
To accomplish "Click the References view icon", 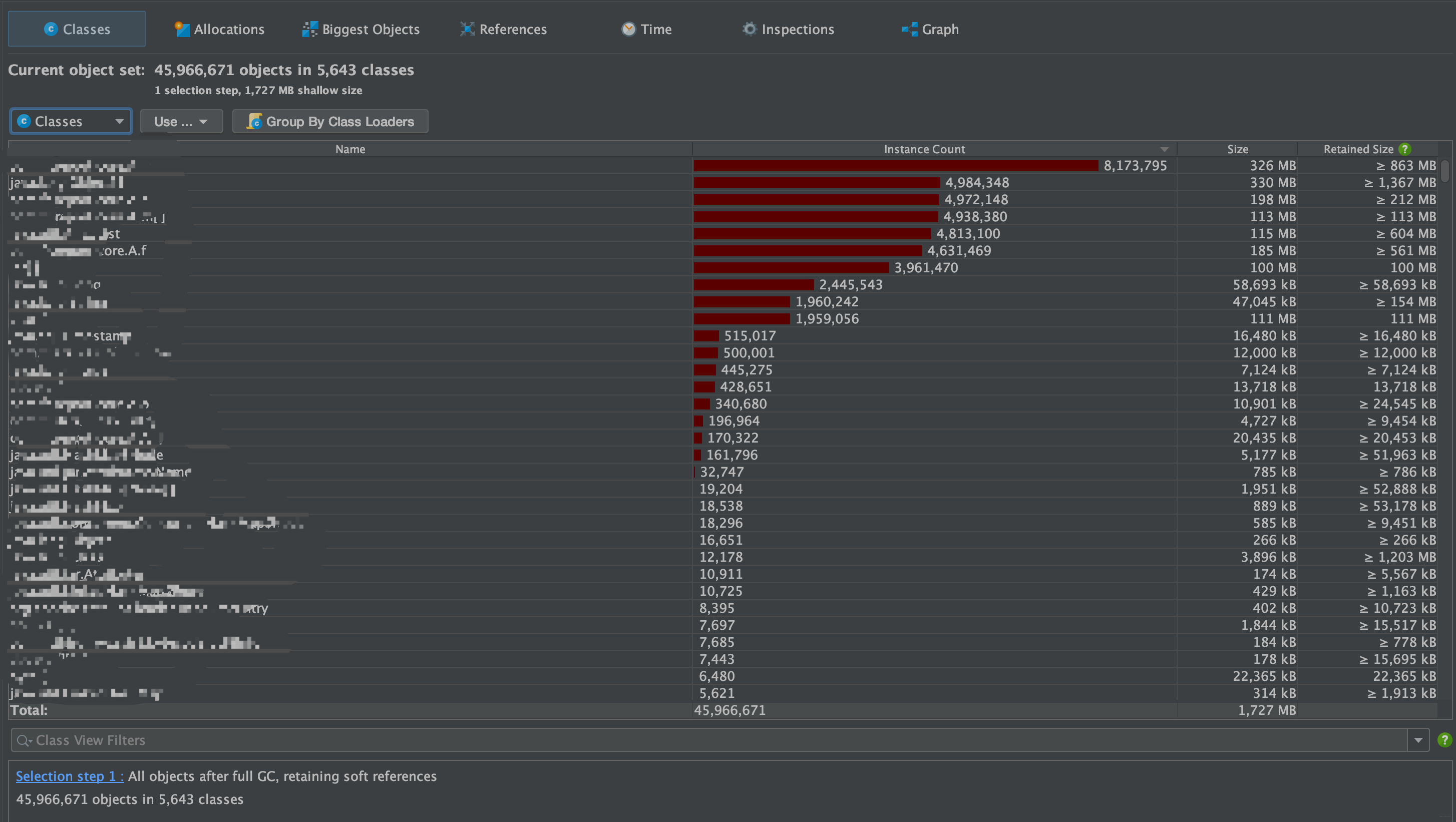I will pyautogui.click(x=467, y=29).
